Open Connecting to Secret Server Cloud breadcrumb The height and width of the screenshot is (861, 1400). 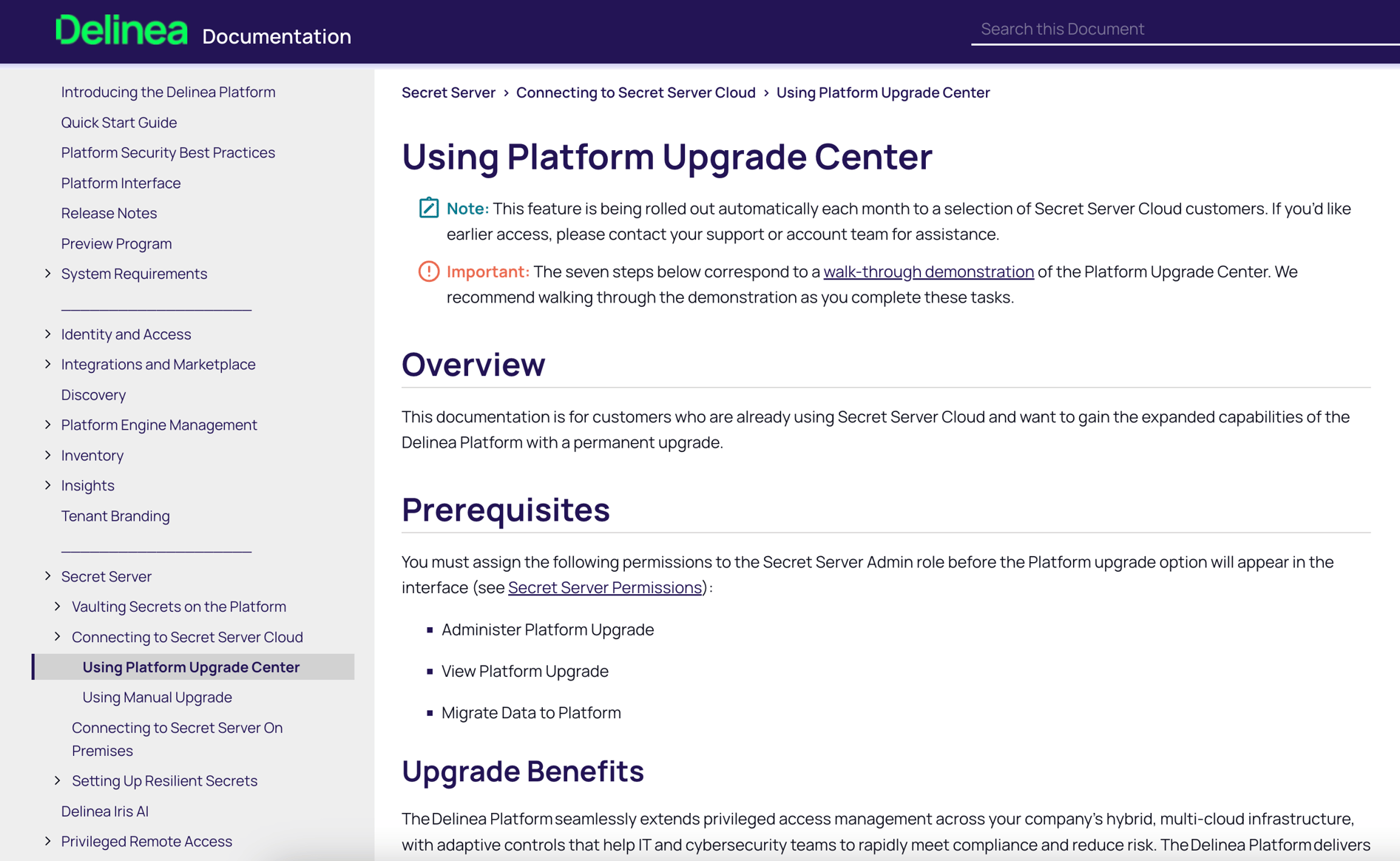click(637, 92)
